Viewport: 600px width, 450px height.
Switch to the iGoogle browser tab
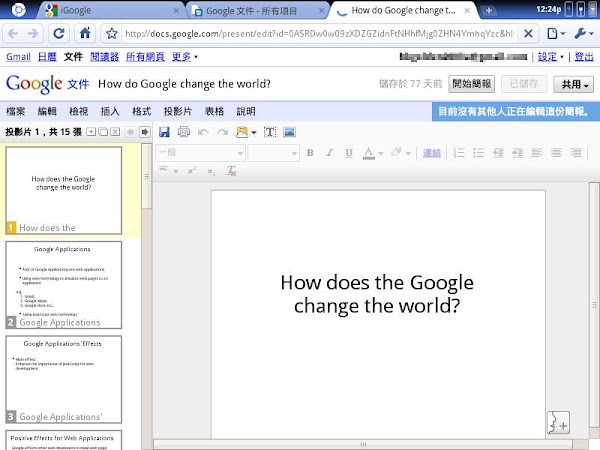click(111, 10)
